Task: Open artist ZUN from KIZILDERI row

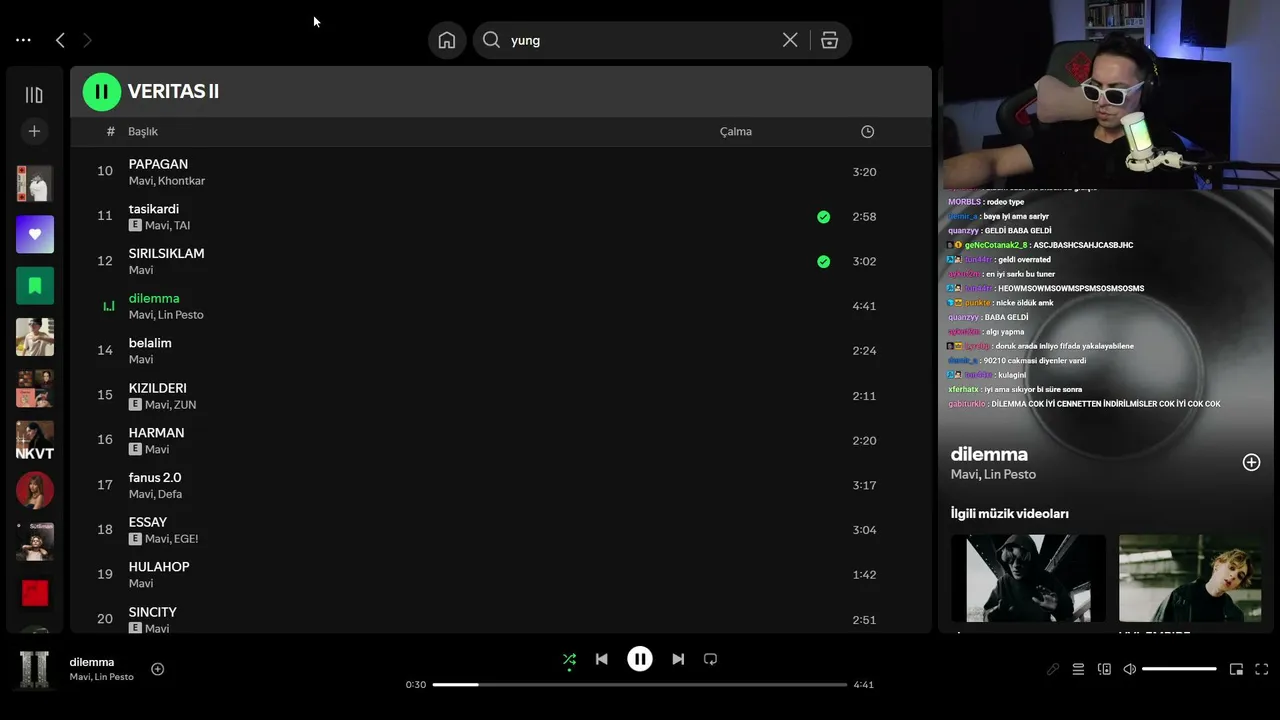Action: [x=184, y=405]
